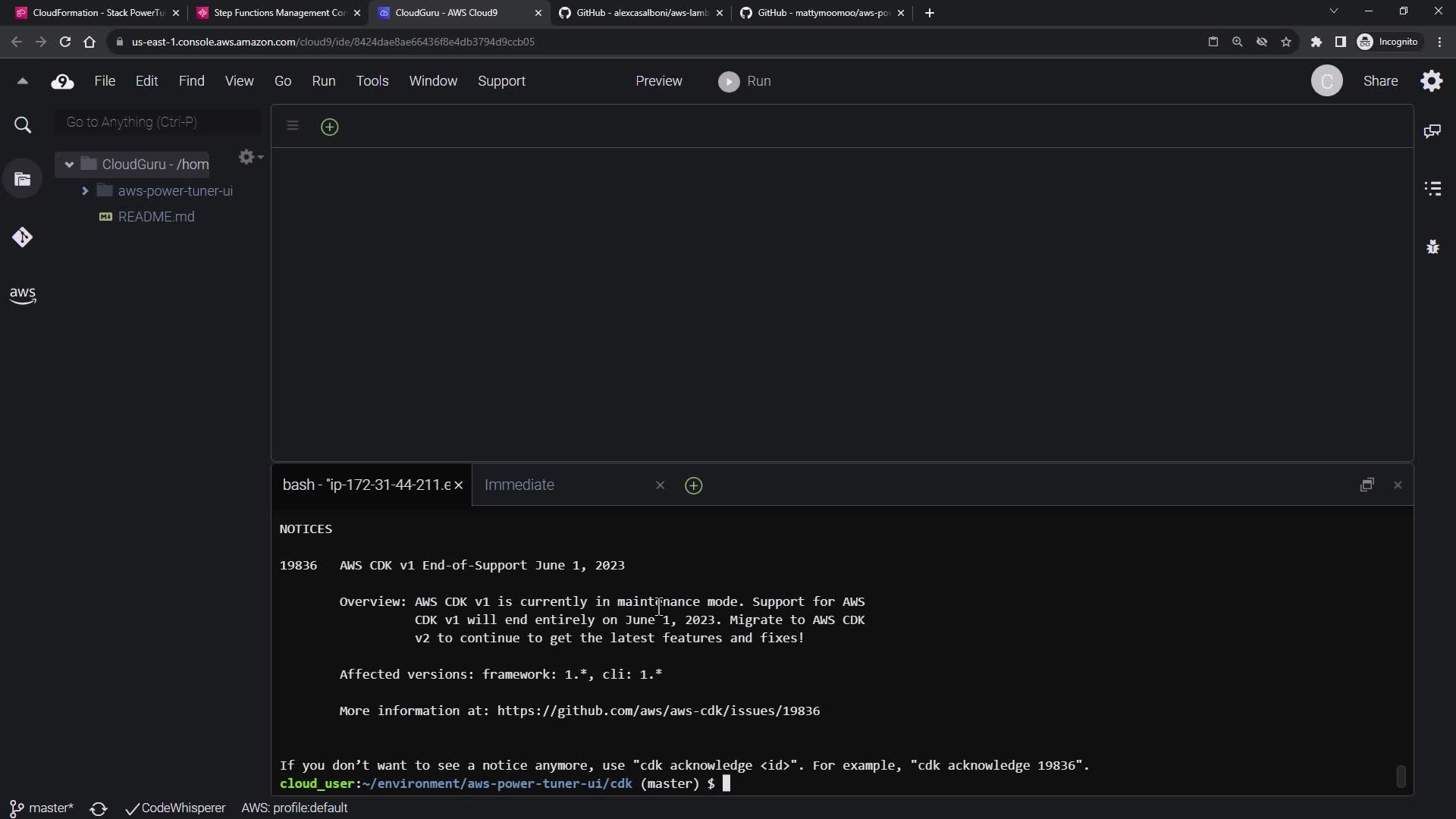Open the Outline list panel icon
Screen dimensions: 1456x819
(1432, 188)
